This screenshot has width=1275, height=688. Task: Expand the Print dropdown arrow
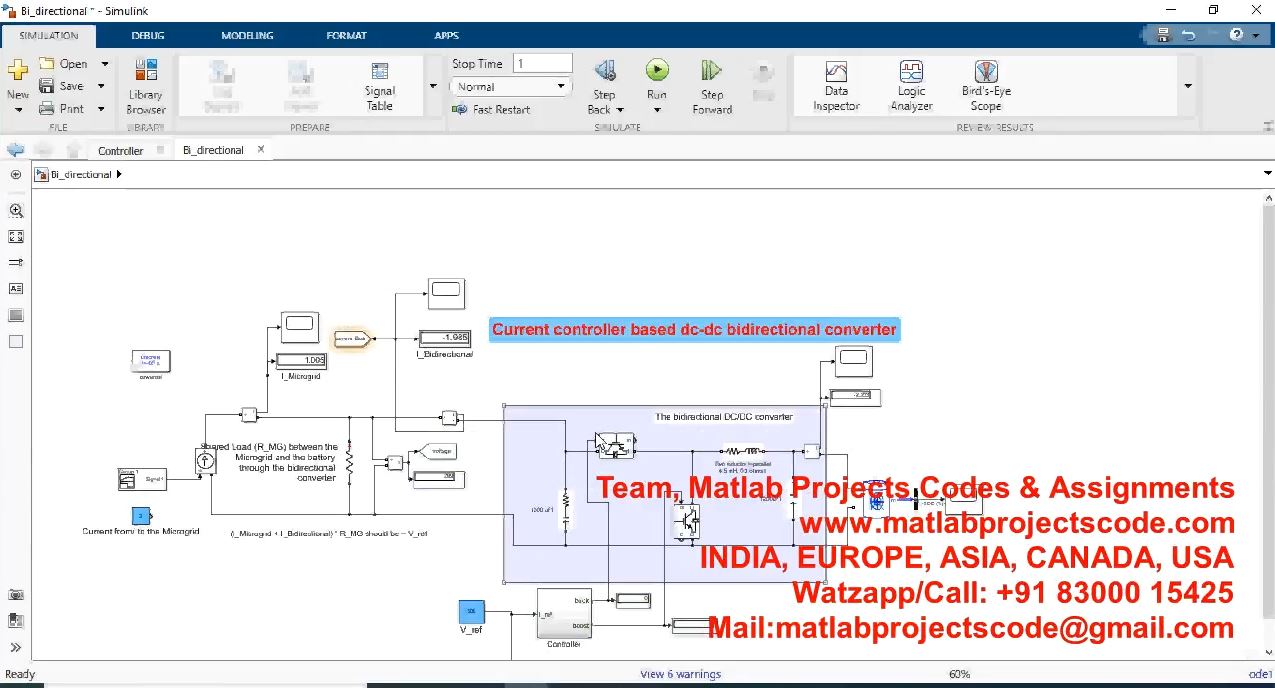coord(101,108)
